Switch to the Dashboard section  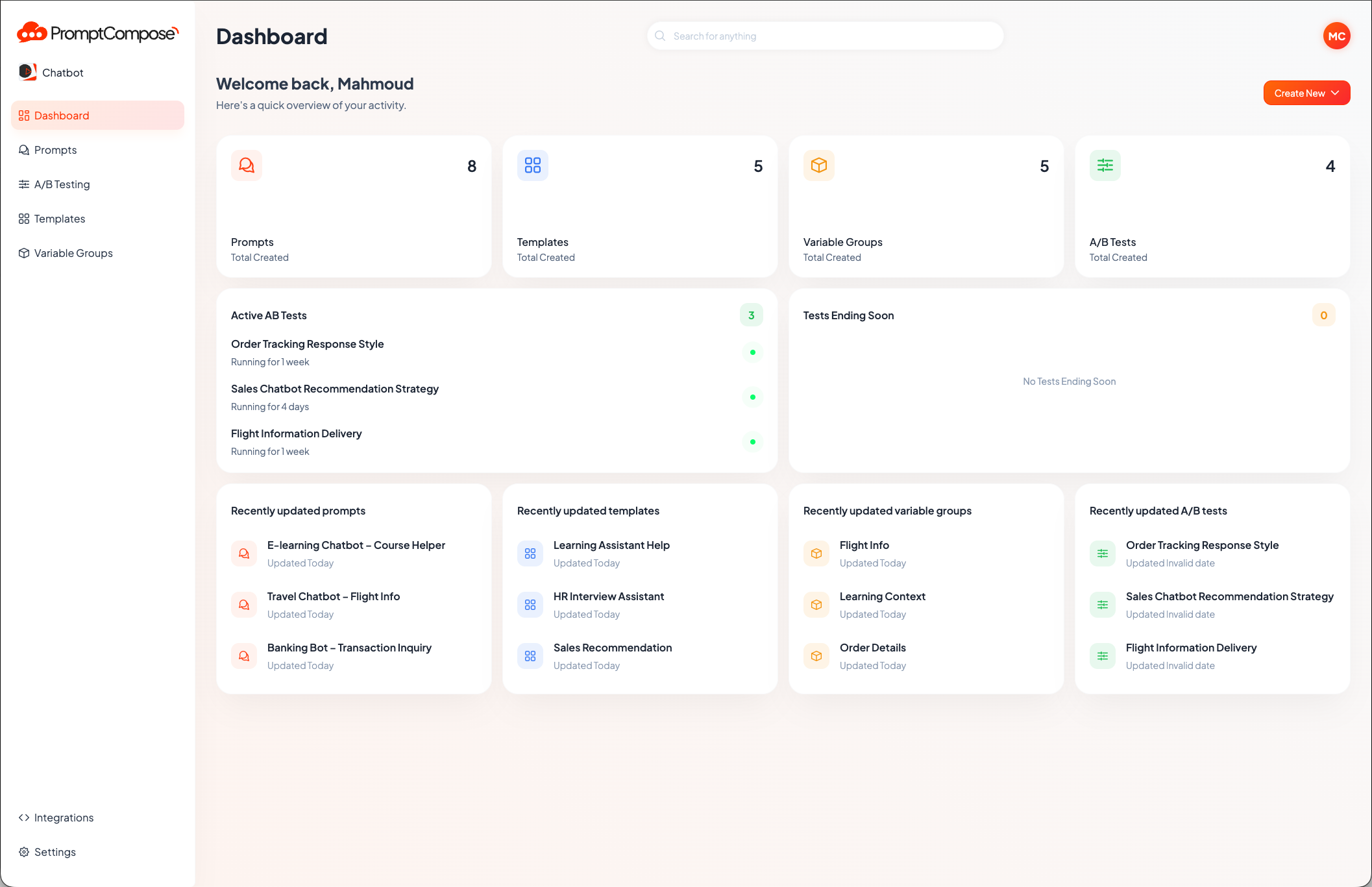coord(62,115)
